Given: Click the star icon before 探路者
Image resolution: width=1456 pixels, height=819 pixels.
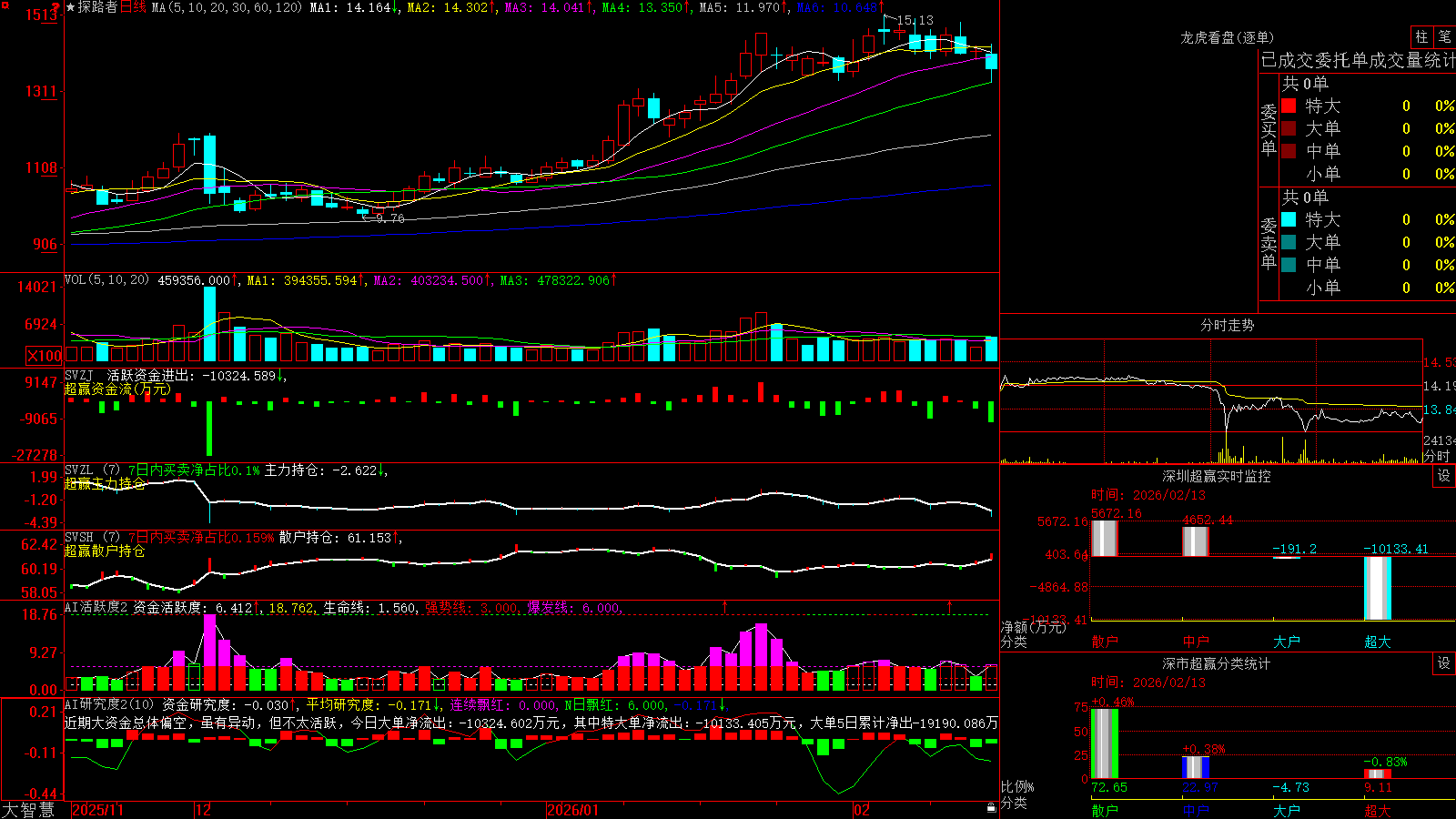Looking at the screenshot, I should (71, 7).
